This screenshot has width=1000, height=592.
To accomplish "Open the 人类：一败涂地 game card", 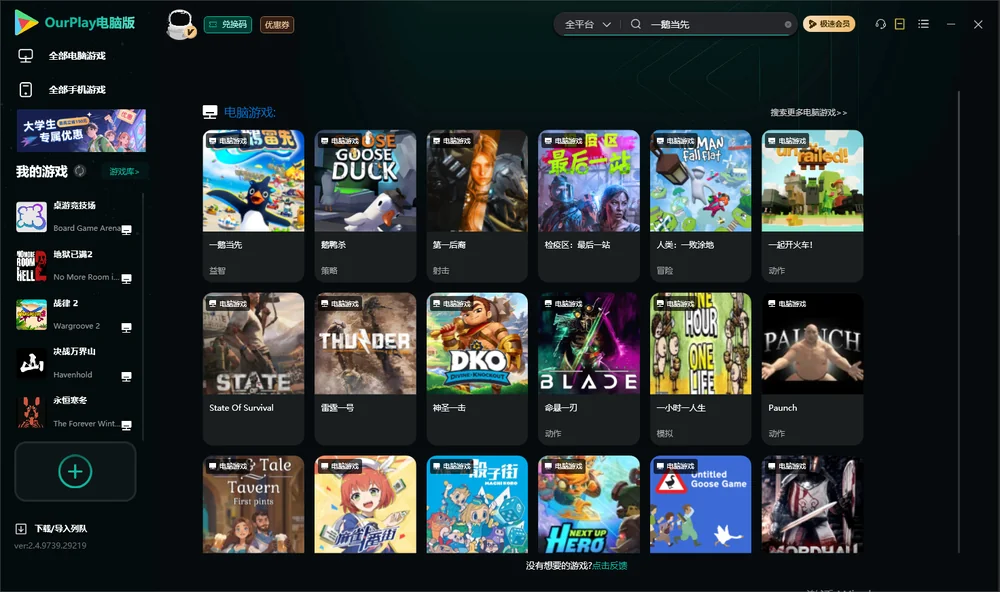I will coord(700,205).
